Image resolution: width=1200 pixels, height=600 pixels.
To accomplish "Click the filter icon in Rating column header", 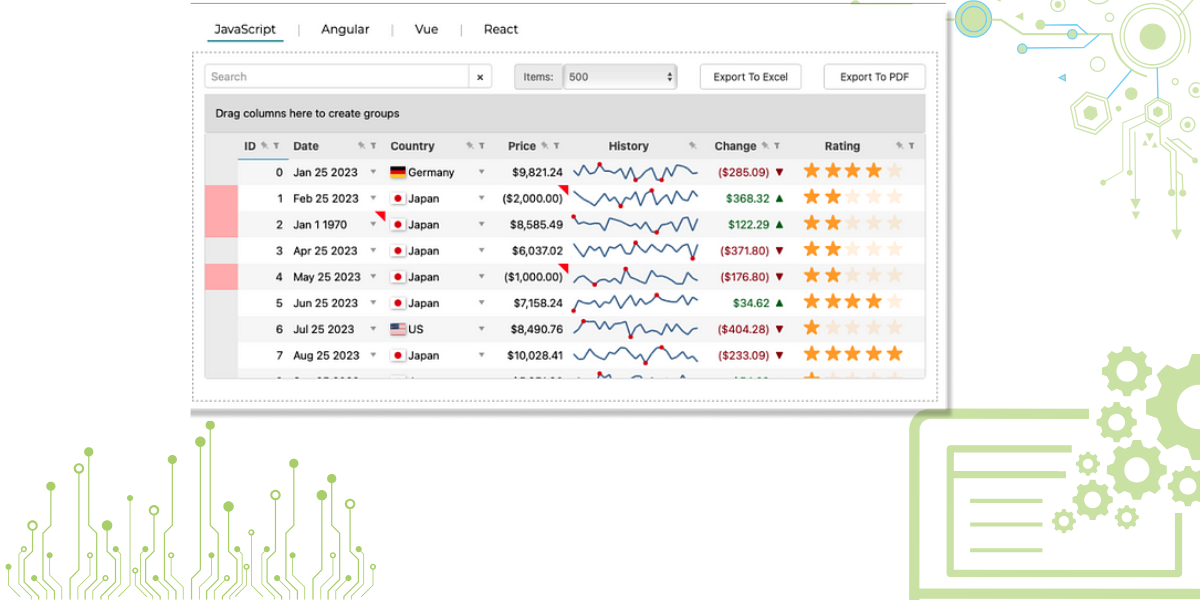I will pyautogui.click(x=911, y=146).
